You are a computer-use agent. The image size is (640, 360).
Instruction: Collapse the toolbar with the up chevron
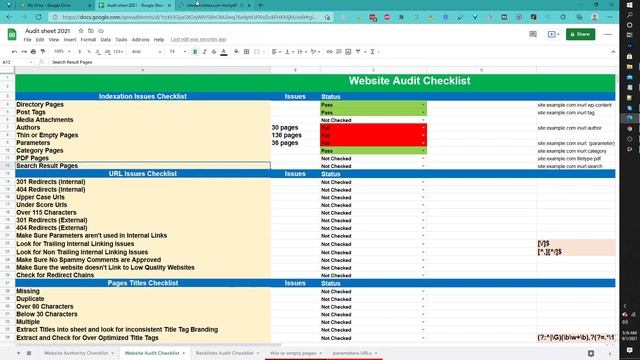pyautogui.click(x=613, y=52)
